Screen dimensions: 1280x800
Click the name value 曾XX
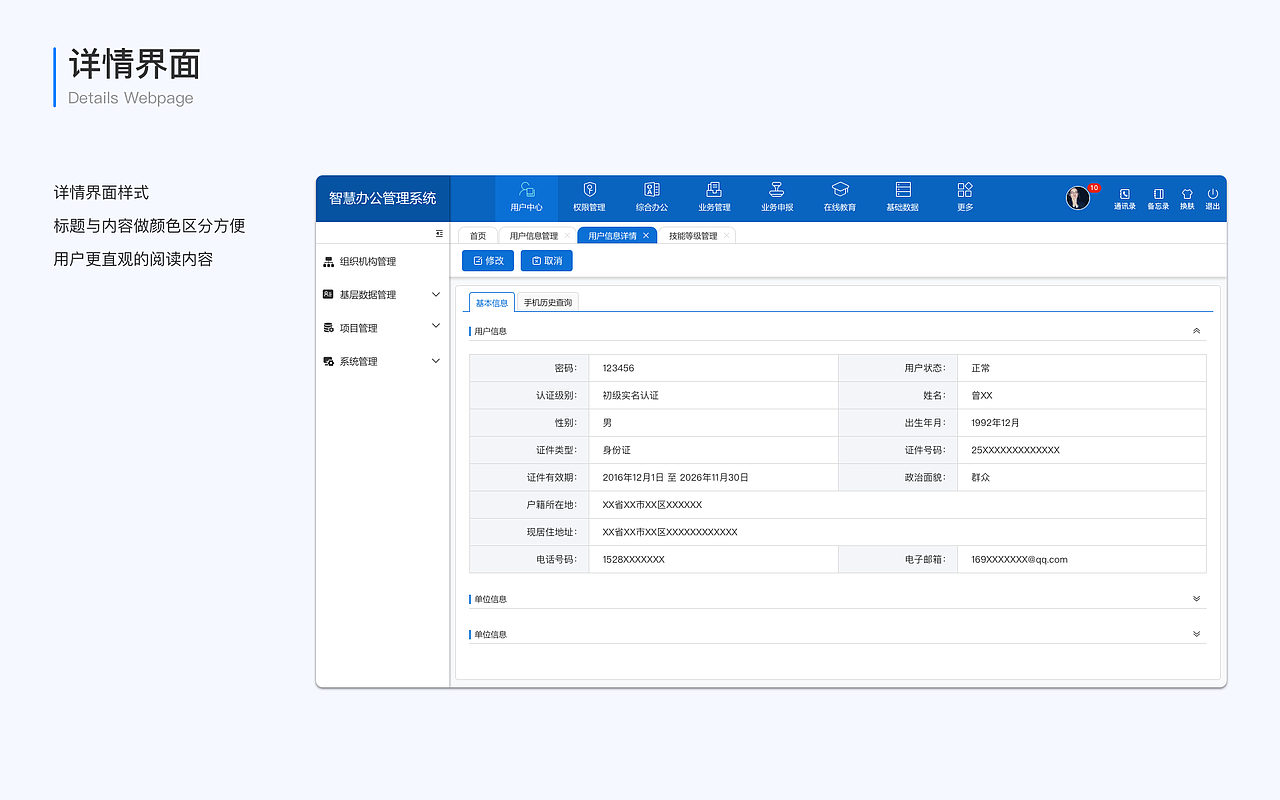point(982,395)
